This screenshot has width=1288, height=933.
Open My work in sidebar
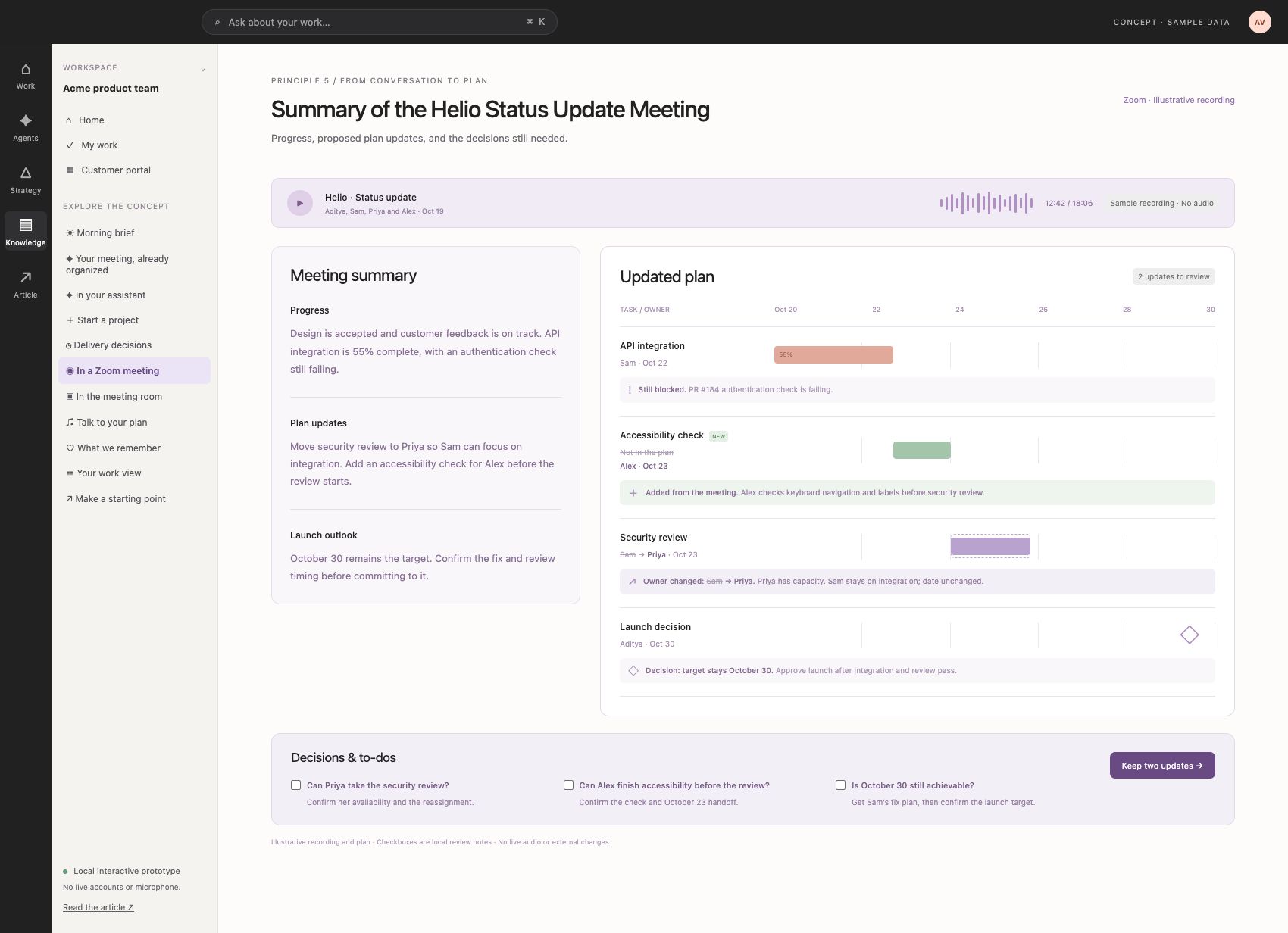tap(135, 145)
